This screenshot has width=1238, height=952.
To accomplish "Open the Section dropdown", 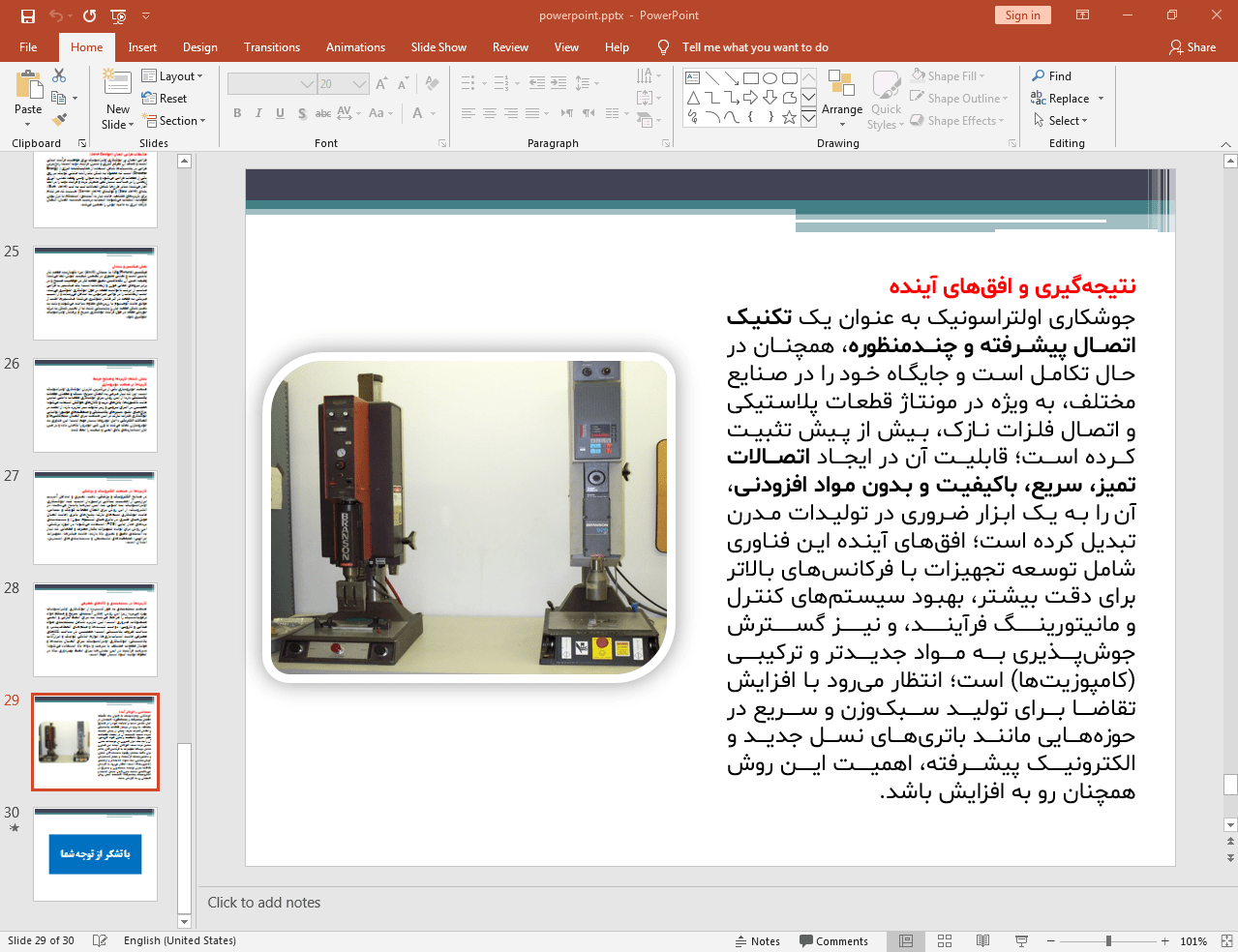I will (x=175, y=121).
